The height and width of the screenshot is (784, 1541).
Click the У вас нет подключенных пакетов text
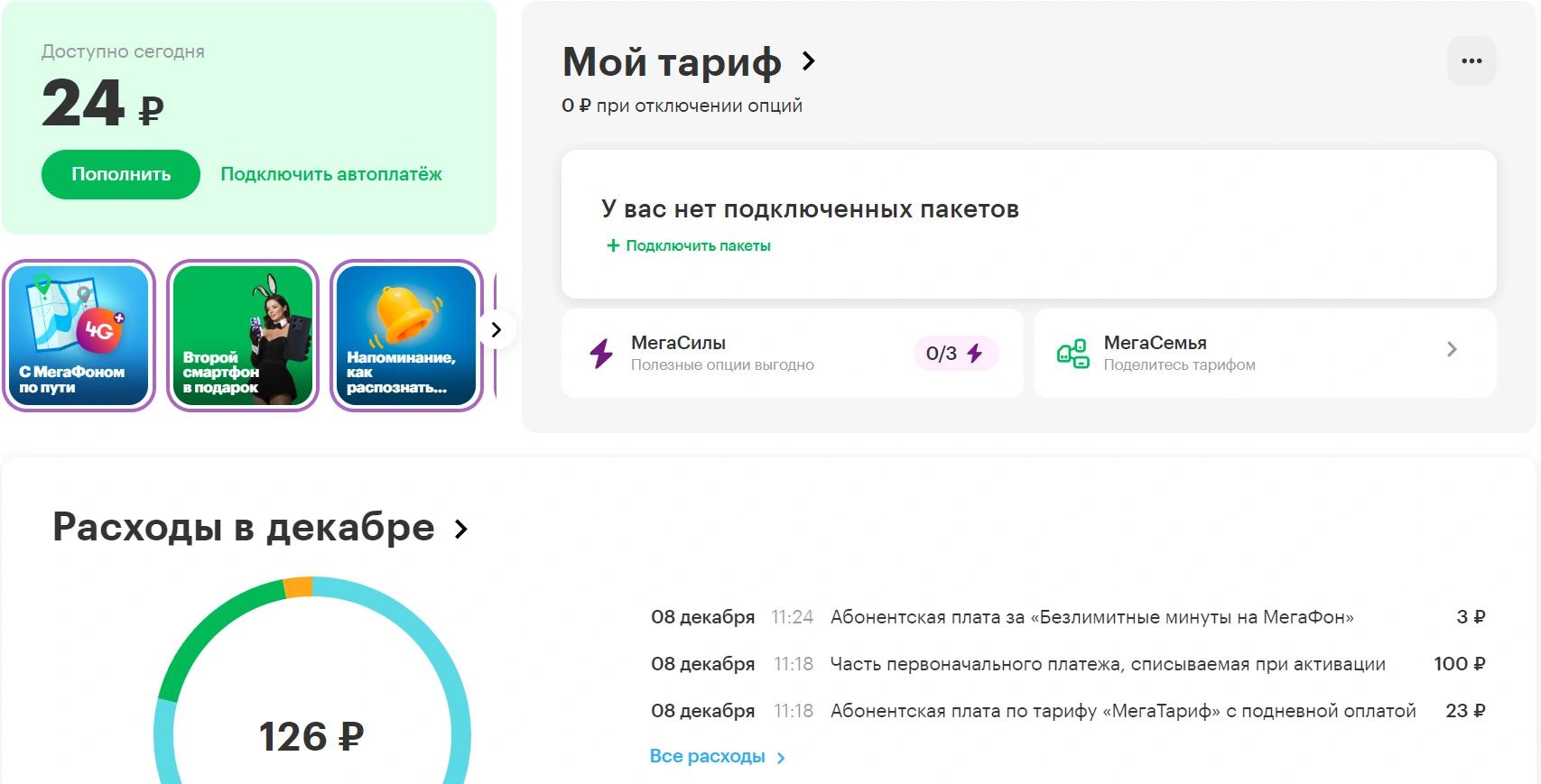point(810,209)
